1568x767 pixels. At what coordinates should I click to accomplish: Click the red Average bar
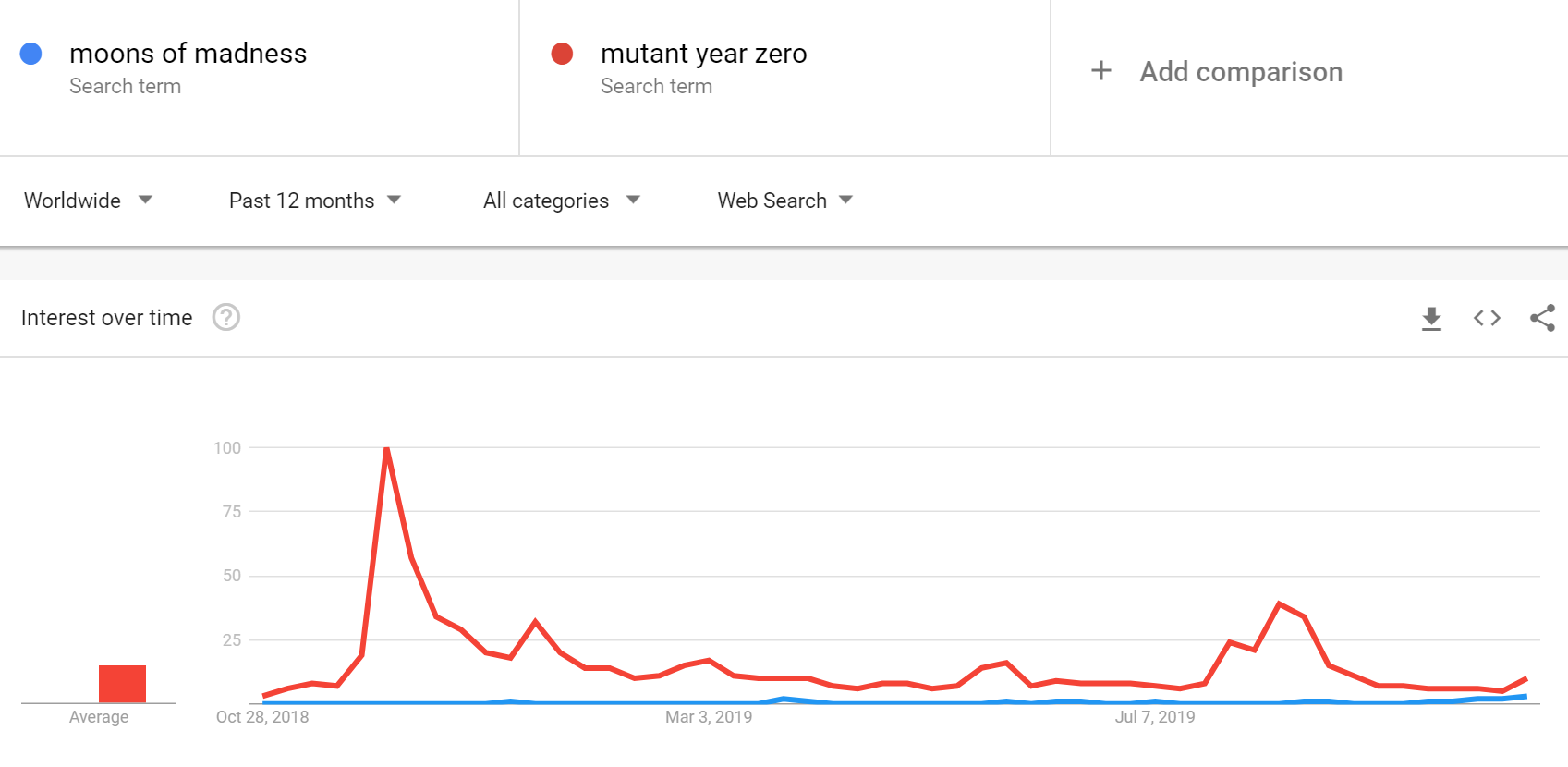[122, 684]
